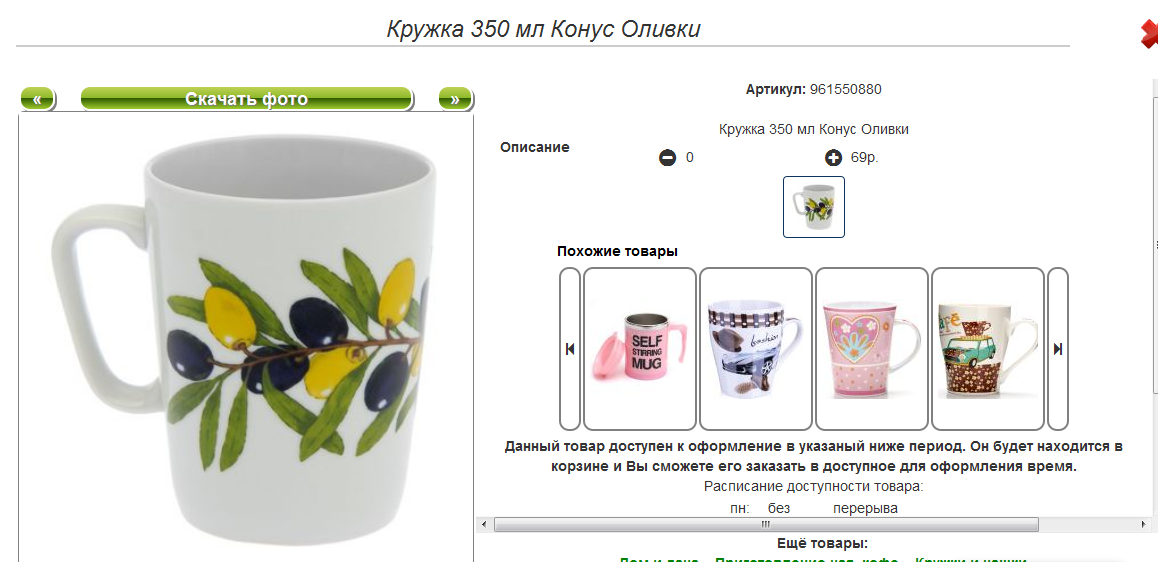
Task: Open the Cafe car mug product
Action: [x=987, y=349]
